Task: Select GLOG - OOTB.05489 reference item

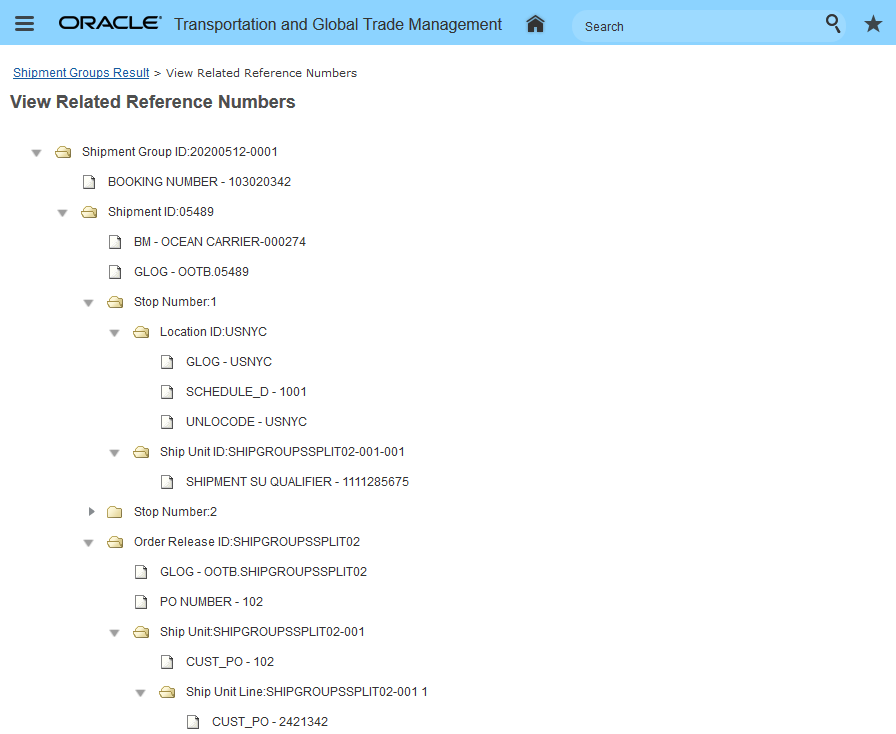Action: pos(191,272)
